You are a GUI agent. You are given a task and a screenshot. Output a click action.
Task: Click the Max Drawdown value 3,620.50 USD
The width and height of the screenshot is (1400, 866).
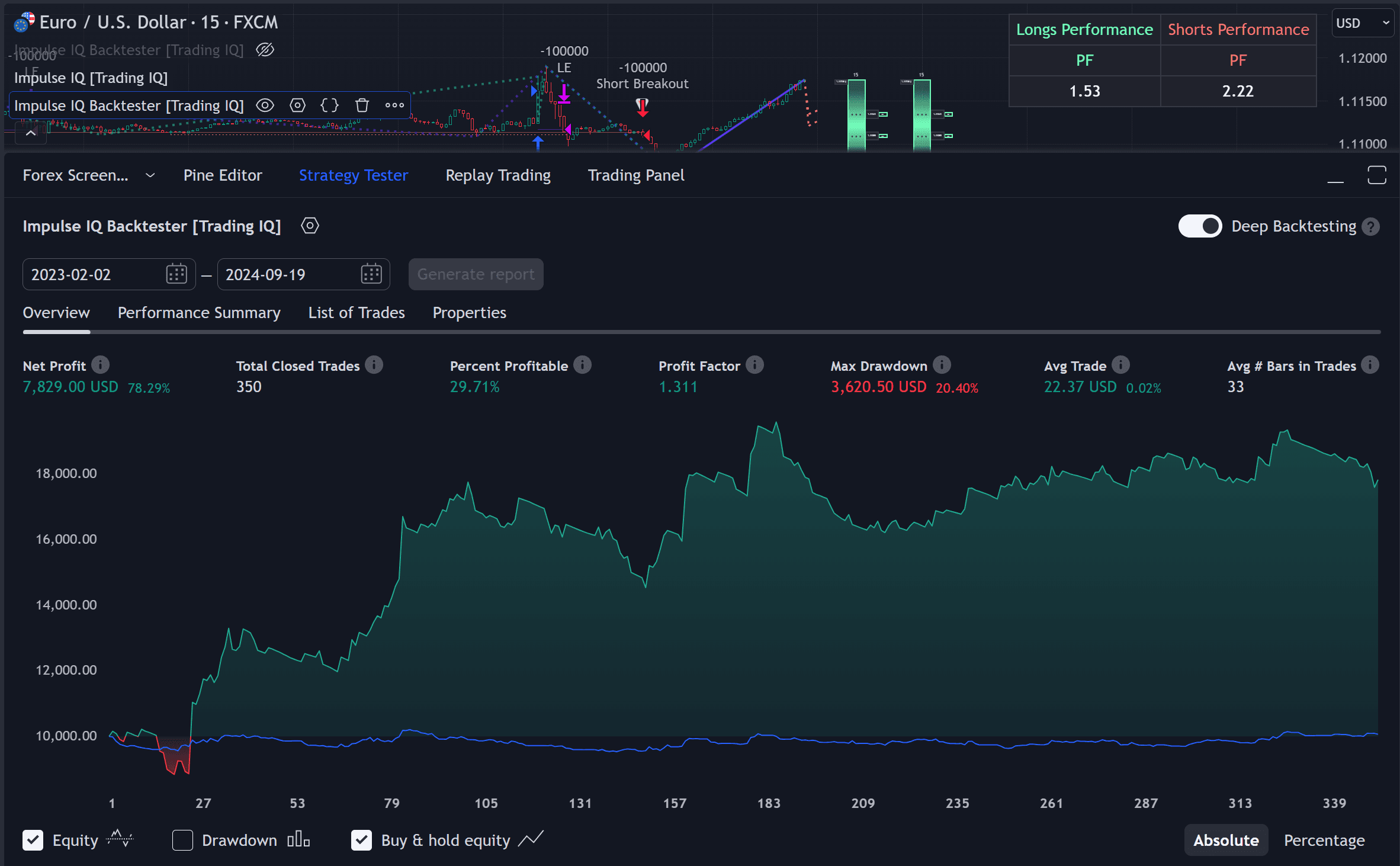tap(879, 387)
